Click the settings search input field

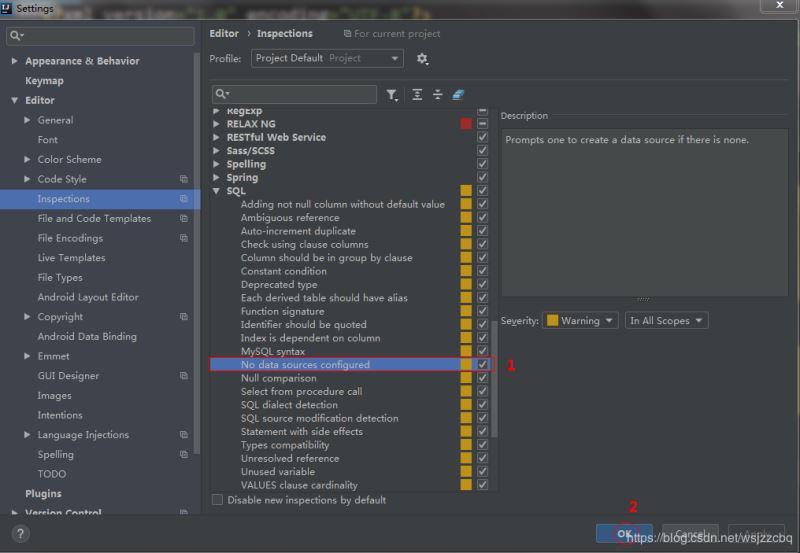[x=101, y=35]
